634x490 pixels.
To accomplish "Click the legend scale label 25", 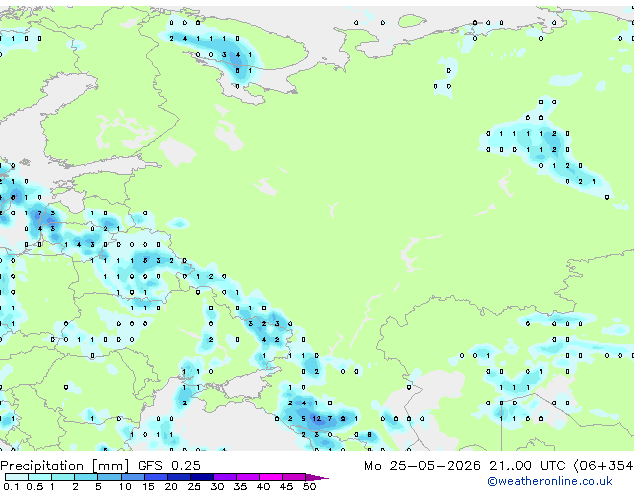I will (x=194, y=486).
